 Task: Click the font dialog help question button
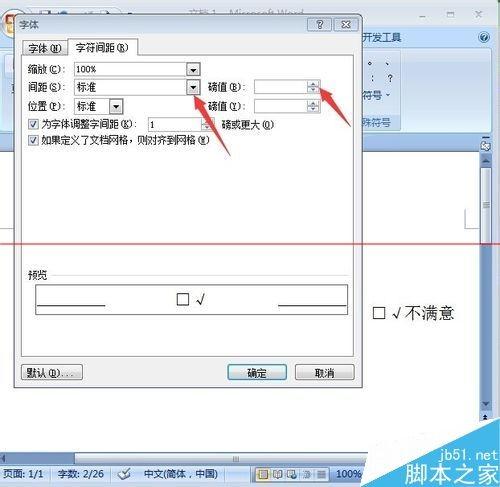(319, 25)
